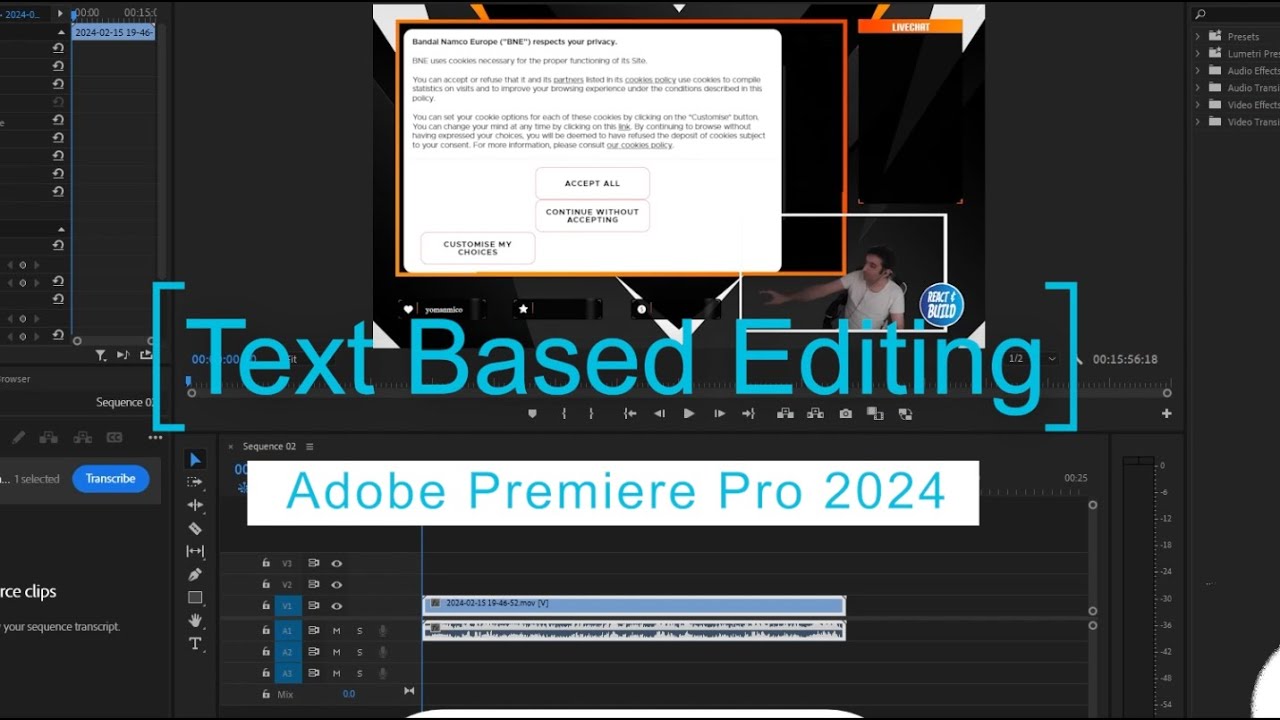Viewport: 1280px width, 720px height.
Task: Add a marker in Program monitor
Action: point(532,413)
